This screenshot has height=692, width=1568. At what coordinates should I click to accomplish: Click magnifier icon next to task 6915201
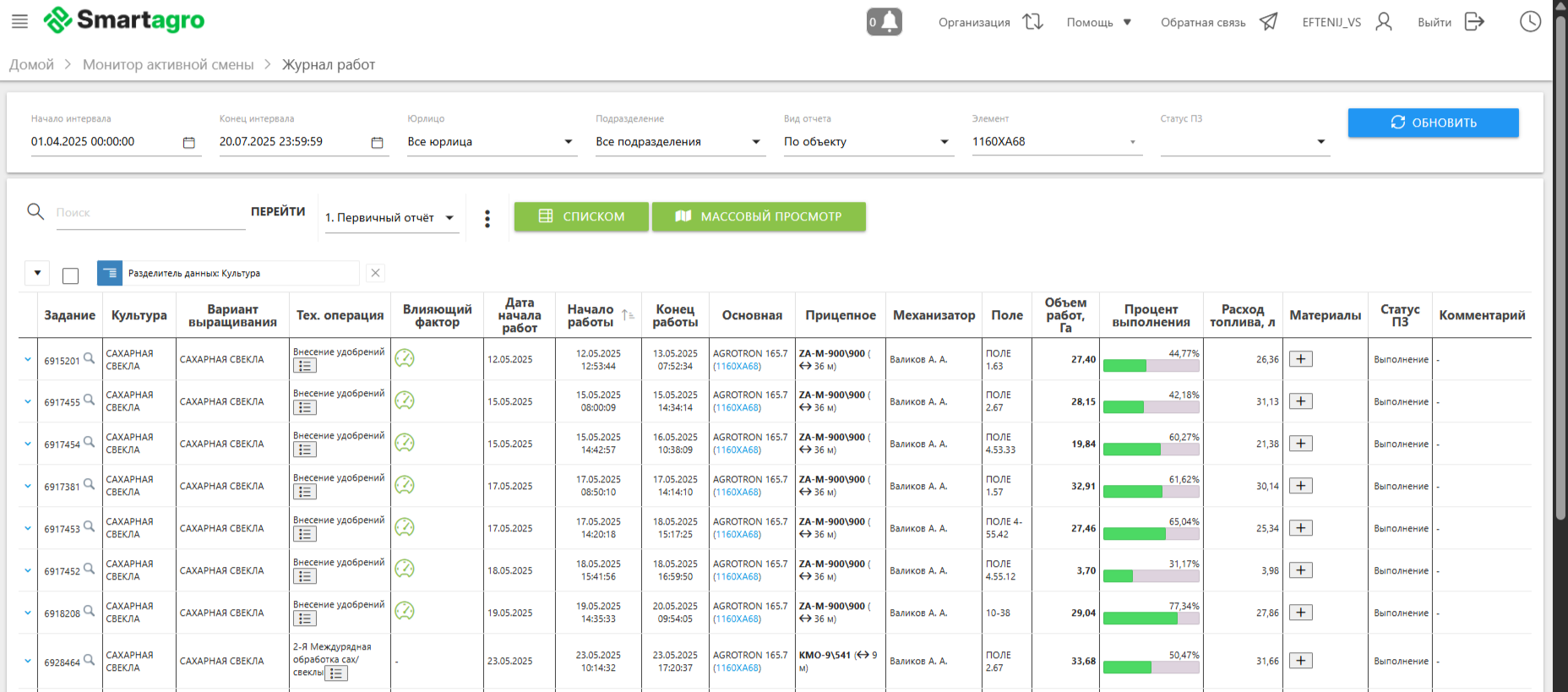point(89,358)
